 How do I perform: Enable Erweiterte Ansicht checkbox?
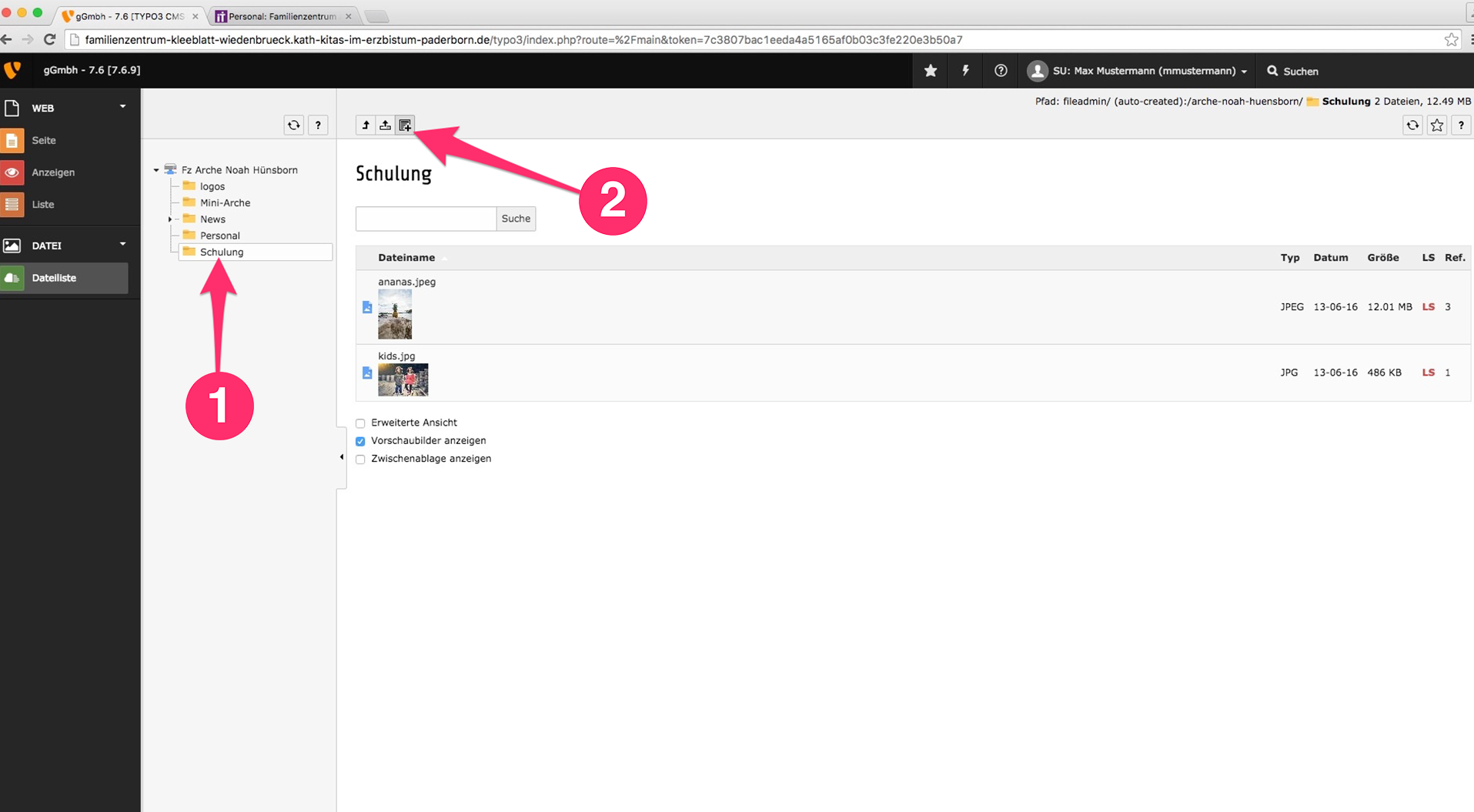tap(360, 423)
